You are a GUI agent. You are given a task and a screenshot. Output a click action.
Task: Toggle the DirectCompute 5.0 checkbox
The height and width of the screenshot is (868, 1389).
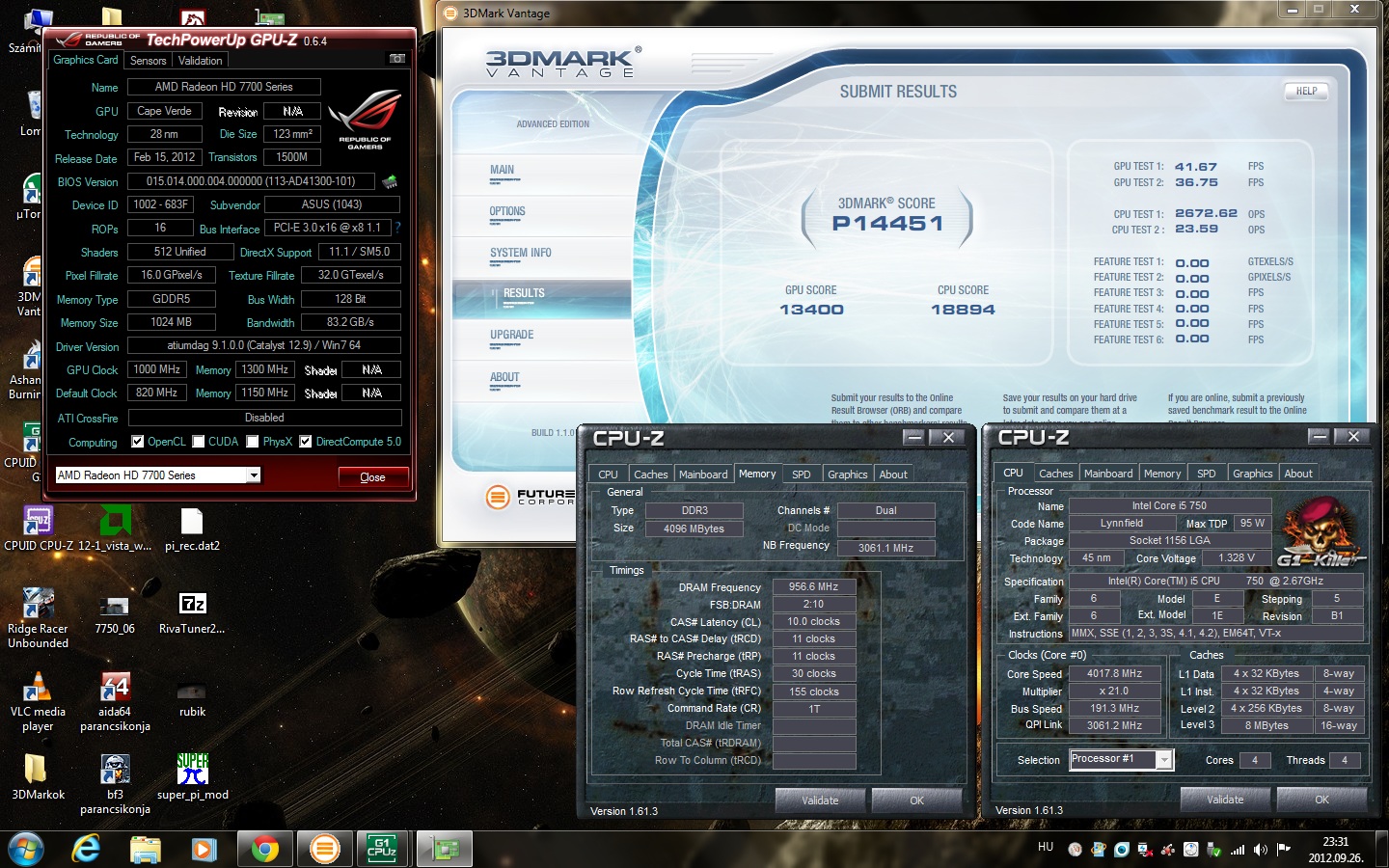[306, 442]
